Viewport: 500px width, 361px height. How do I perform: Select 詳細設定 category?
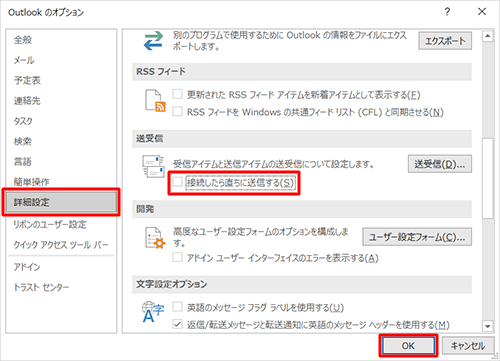(x=61, y=202)
